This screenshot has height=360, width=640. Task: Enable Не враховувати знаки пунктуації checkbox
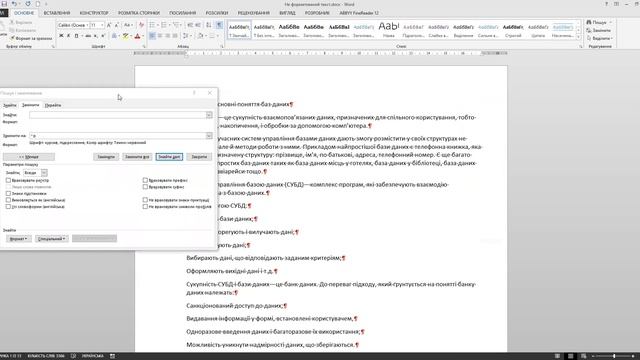click(145, 200)
